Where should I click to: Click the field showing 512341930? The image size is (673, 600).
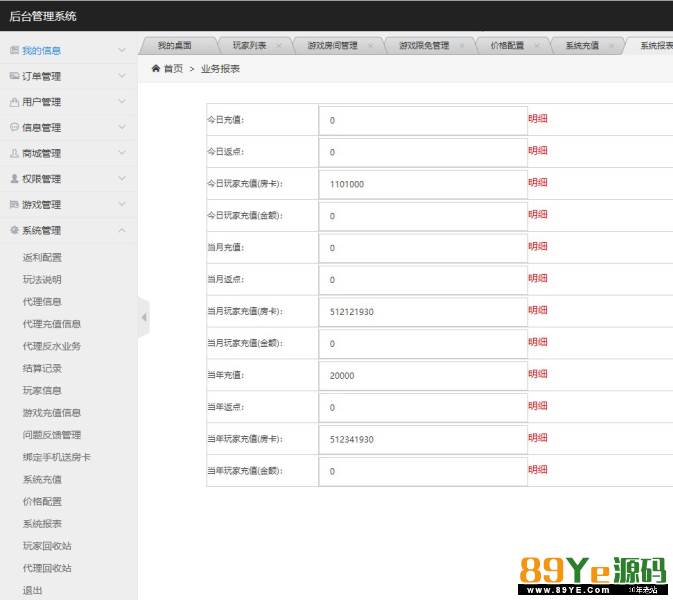pyautogui.click(x=423, y=439)
